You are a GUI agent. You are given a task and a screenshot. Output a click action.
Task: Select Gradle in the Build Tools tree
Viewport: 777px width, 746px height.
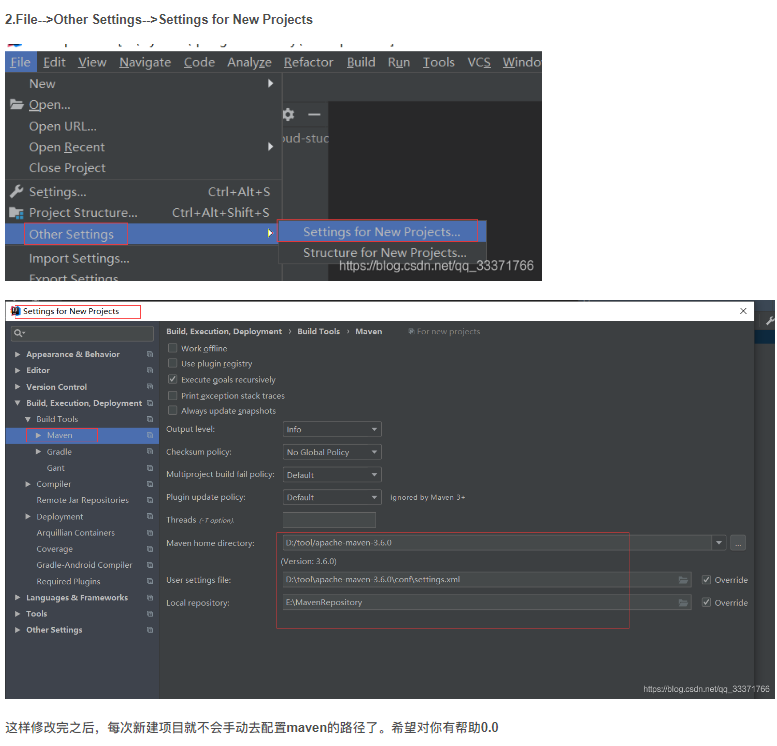59,452
